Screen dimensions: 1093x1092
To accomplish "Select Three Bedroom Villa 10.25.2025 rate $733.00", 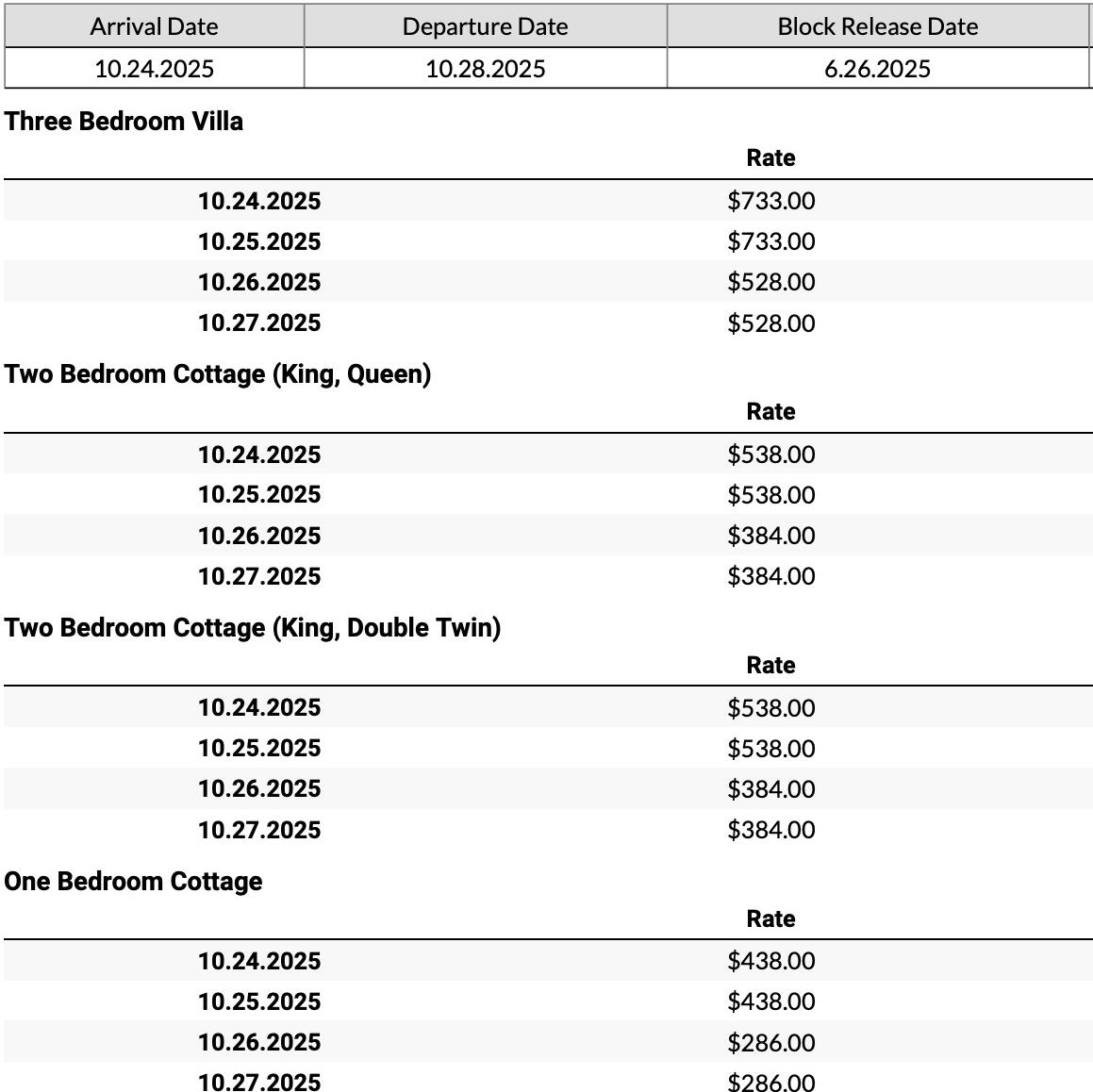I will (770, 242).
